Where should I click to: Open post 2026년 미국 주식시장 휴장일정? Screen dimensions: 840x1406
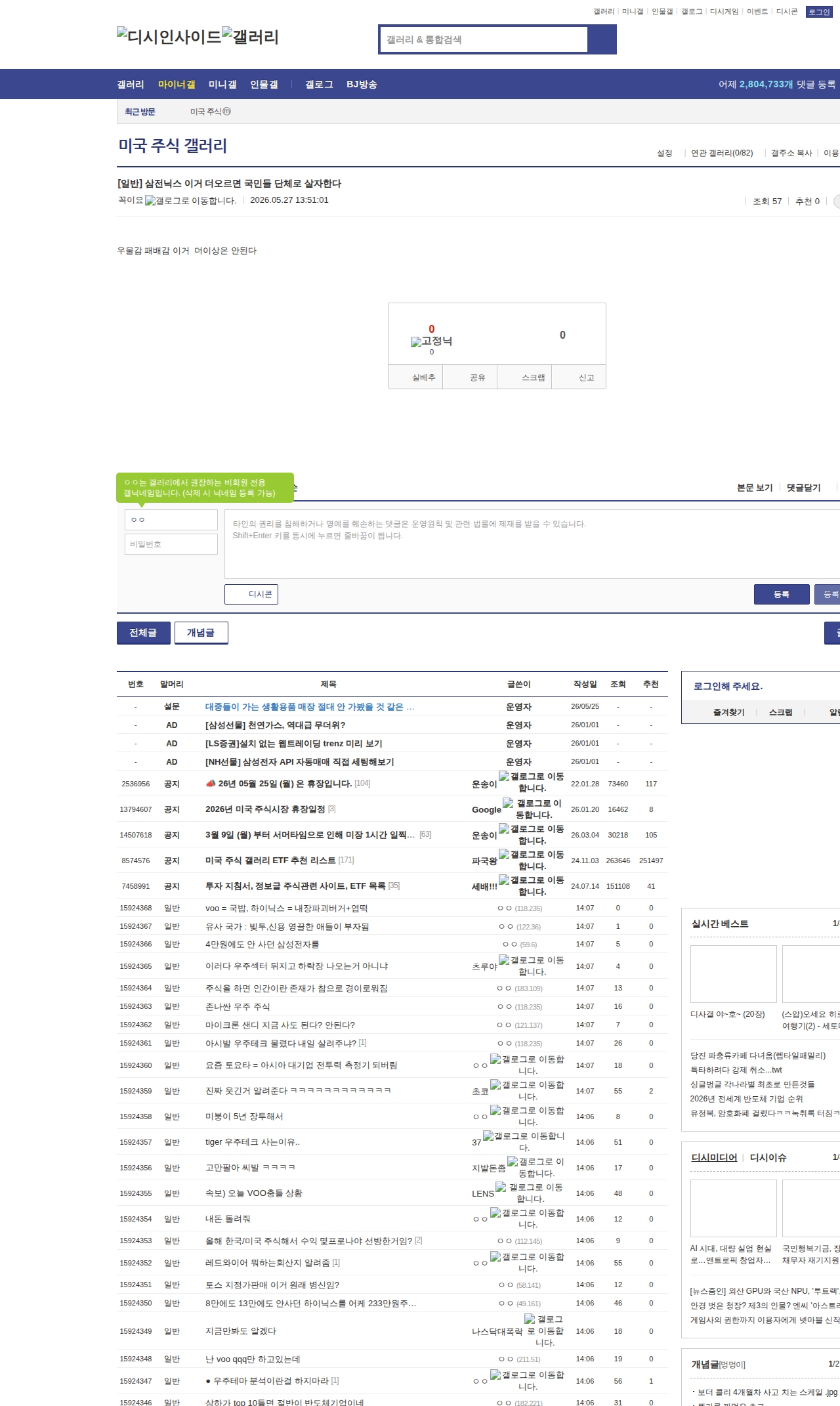pos(265,809)
